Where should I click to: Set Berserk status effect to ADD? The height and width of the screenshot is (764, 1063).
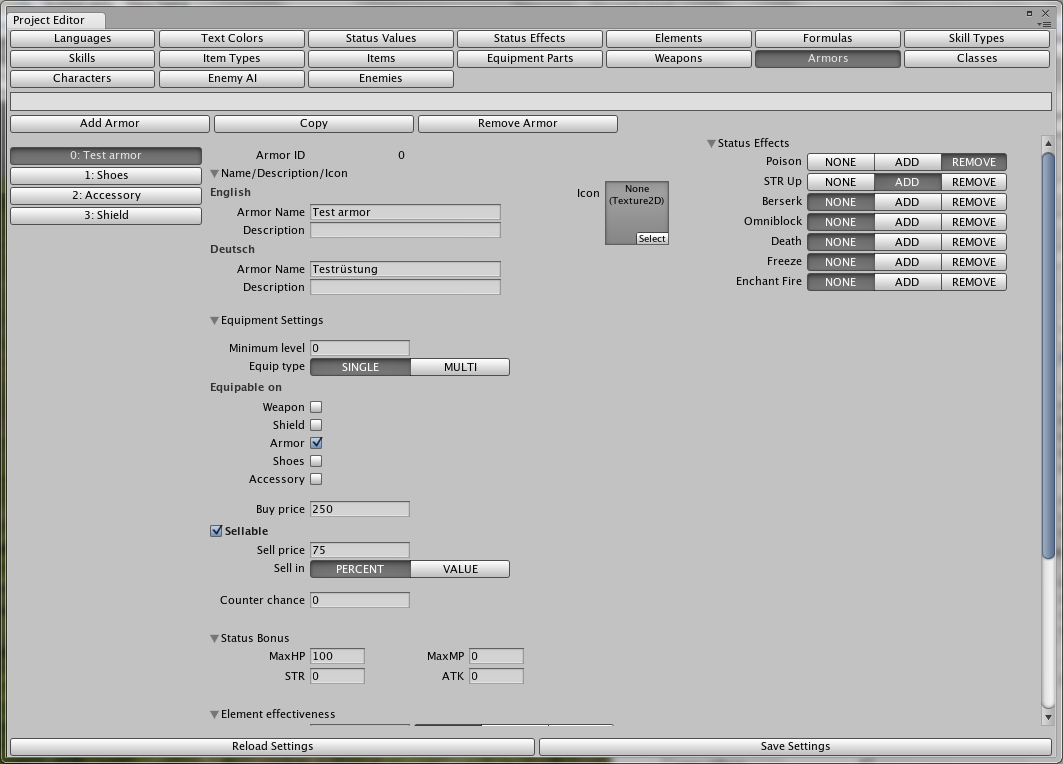(907, 202)
